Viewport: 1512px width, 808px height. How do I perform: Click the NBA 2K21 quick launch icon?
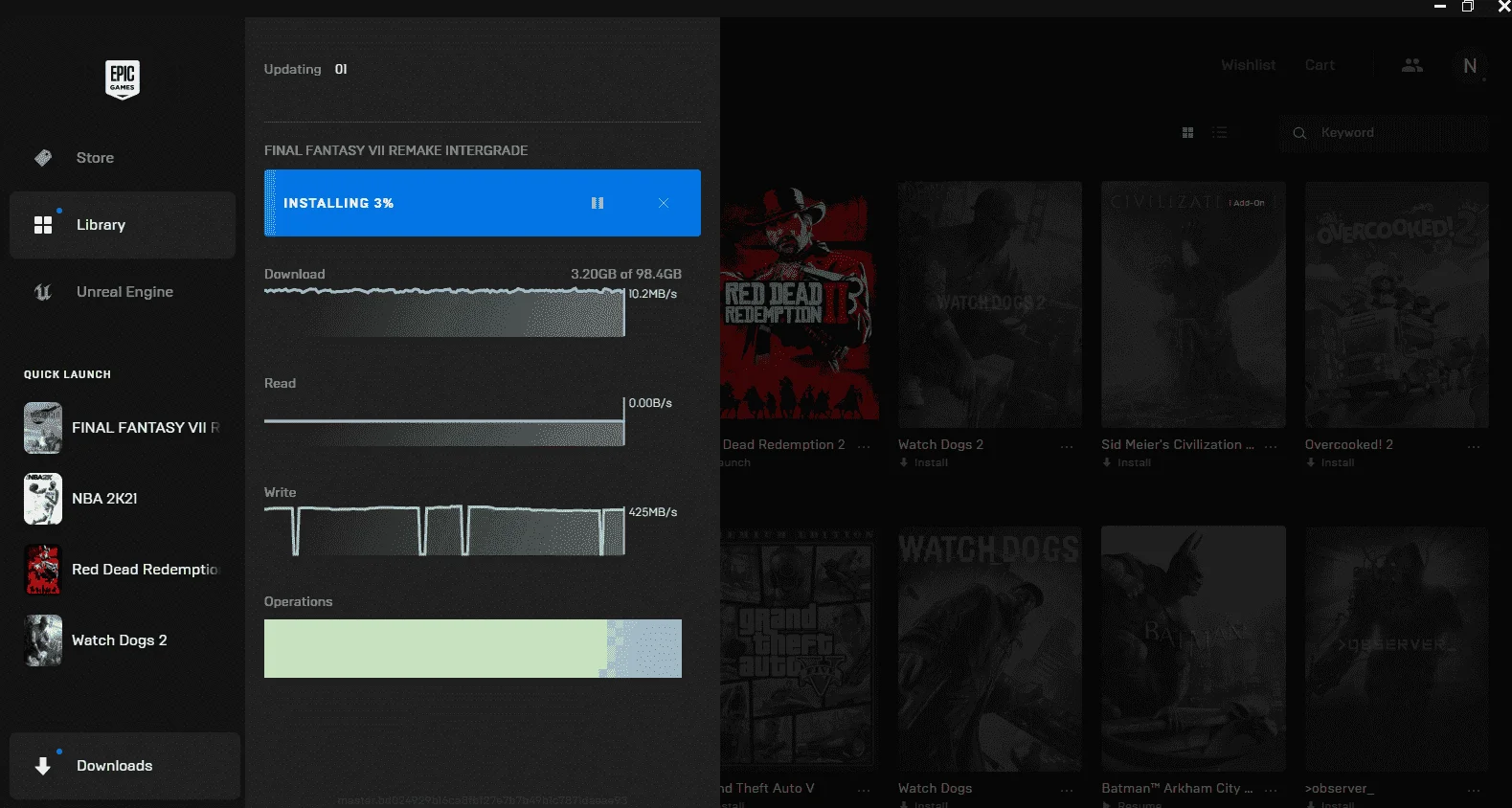43,499
